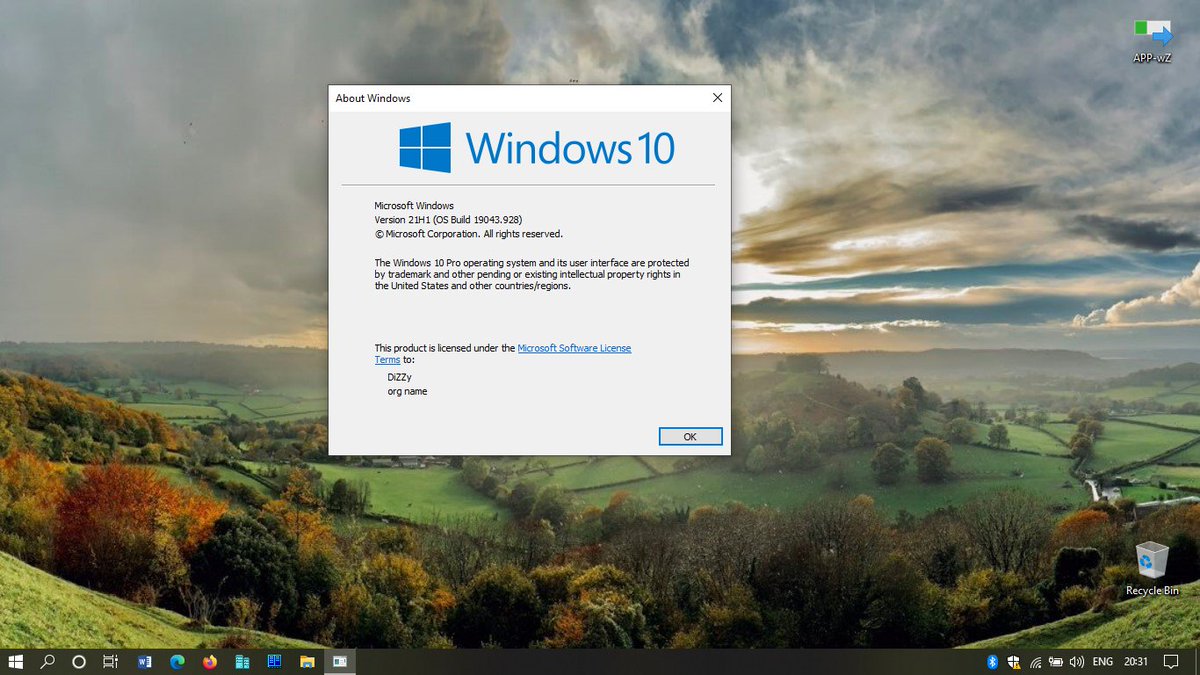Click OK in About Windows
This screenshot has width=1200, height=675.
pos(690,437)
